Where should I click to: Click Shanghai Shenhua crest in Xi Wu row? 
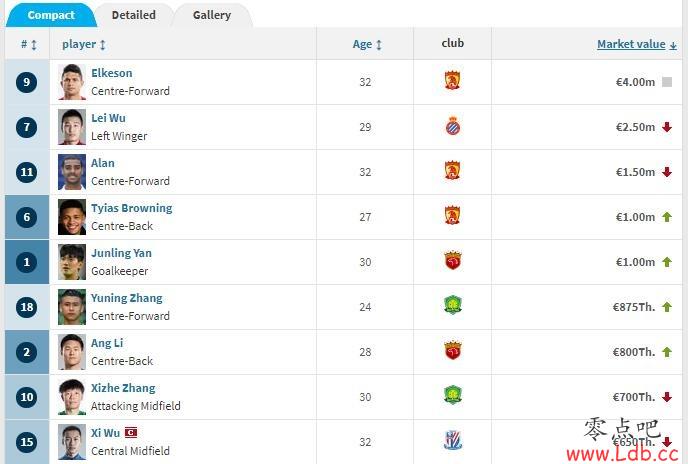452,441
